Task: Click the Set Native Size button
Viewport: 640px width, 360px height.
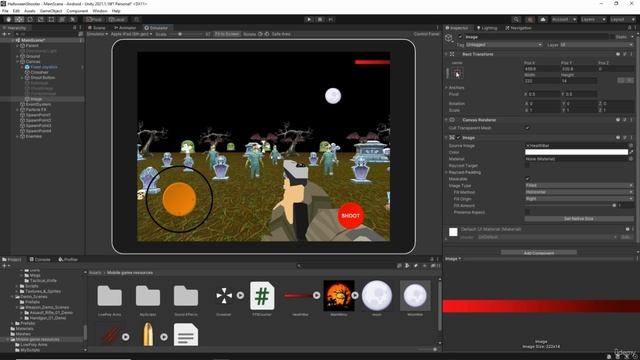Action: [578, 219]
